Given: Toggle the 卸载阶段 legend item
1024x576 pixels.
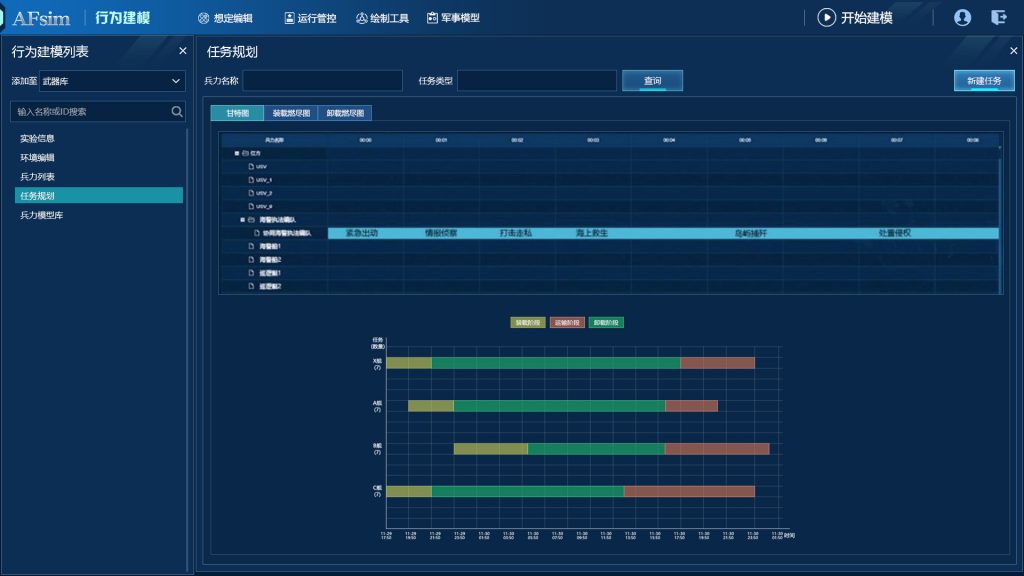Looking at the screenshot, I should click(x=605, y=323).
